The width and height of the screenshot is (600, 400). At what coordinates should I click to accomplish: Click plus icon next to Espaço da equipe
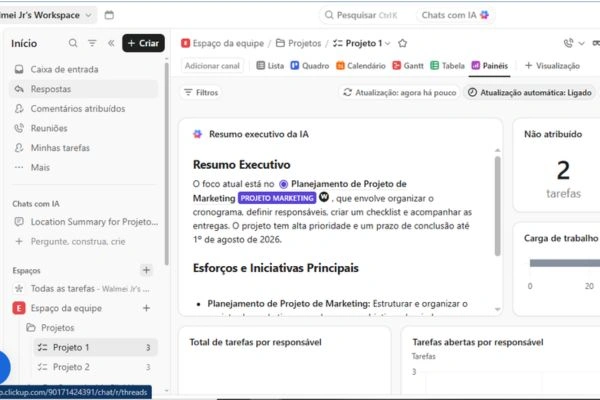(146, 308)
